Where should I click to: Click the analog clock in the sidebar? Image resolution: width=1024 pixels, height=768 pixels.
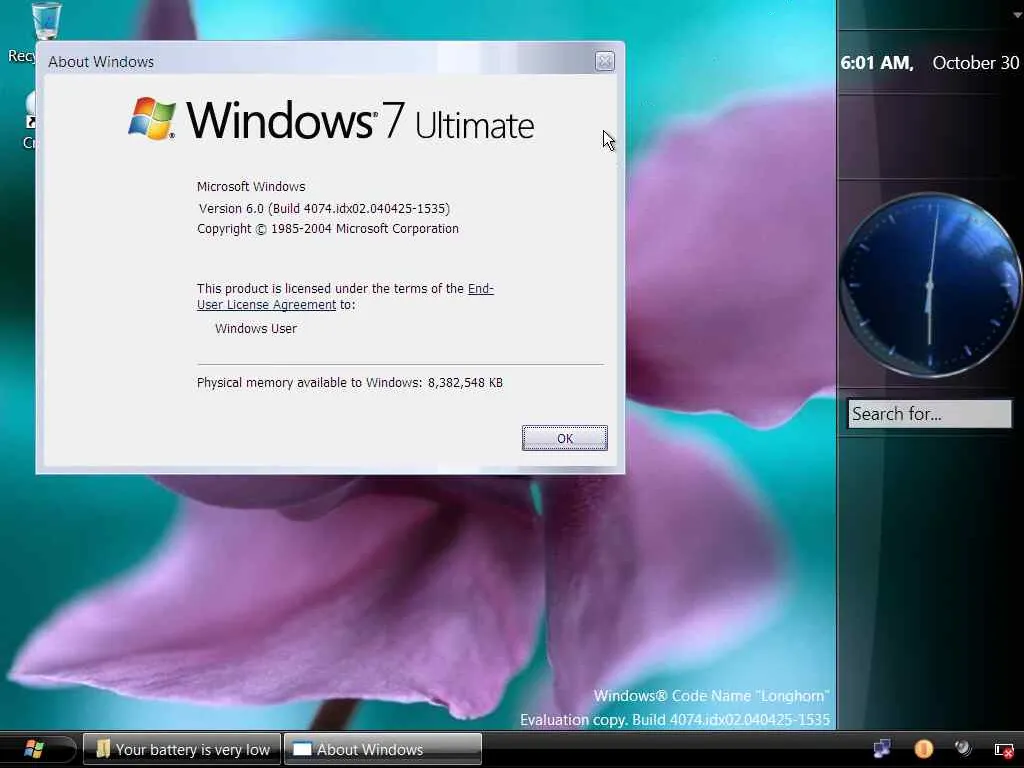coord(930,285)
